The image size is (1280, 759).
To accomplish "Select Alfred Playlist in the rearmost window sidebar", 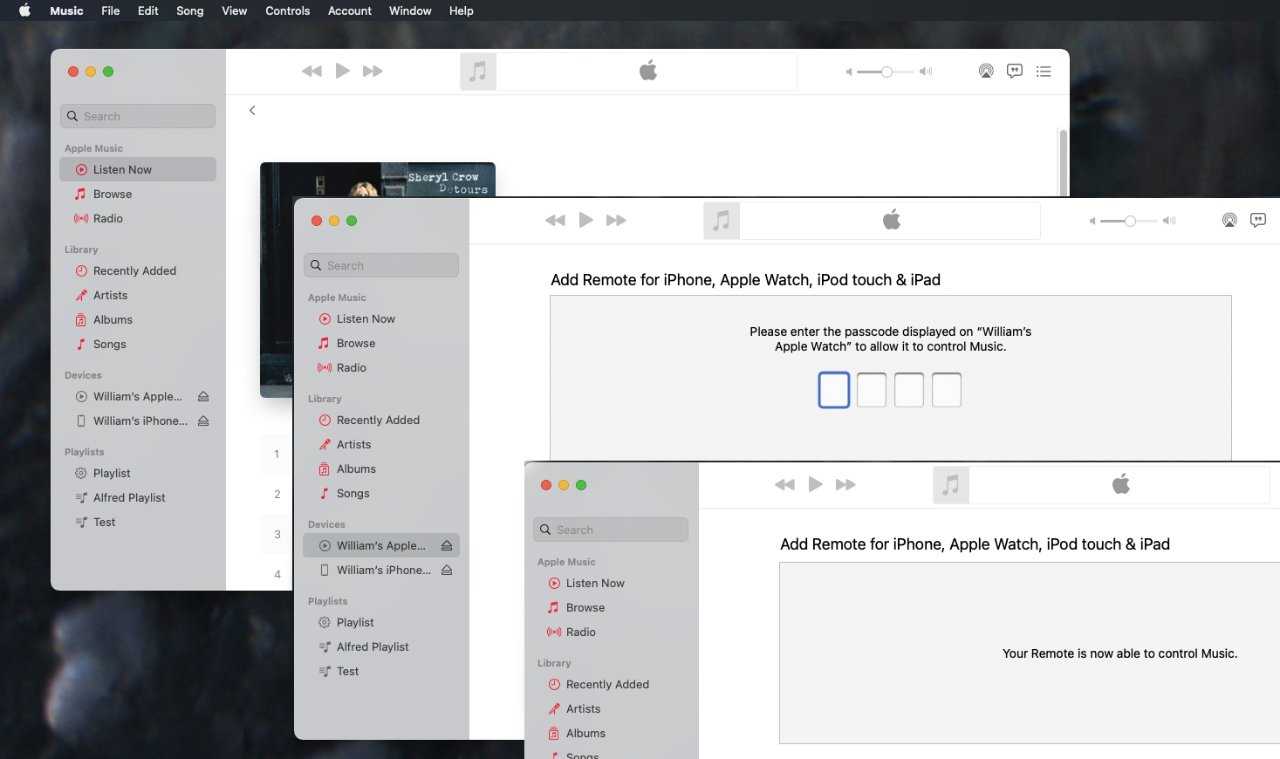I will pyautogui.click(x=129, y=498).
